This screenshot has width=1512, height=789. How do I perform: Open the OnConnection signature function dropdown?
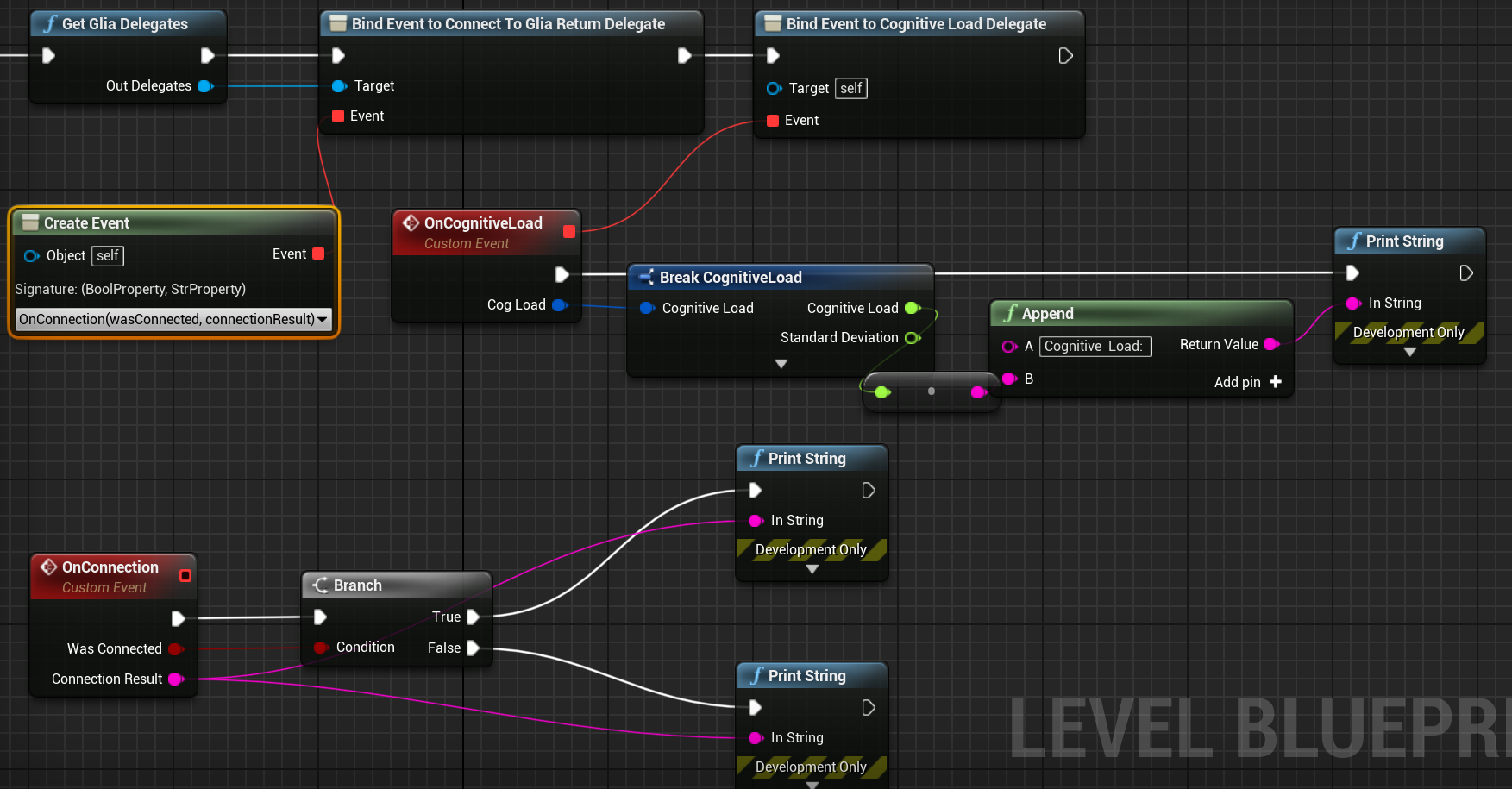click(173, 319)
